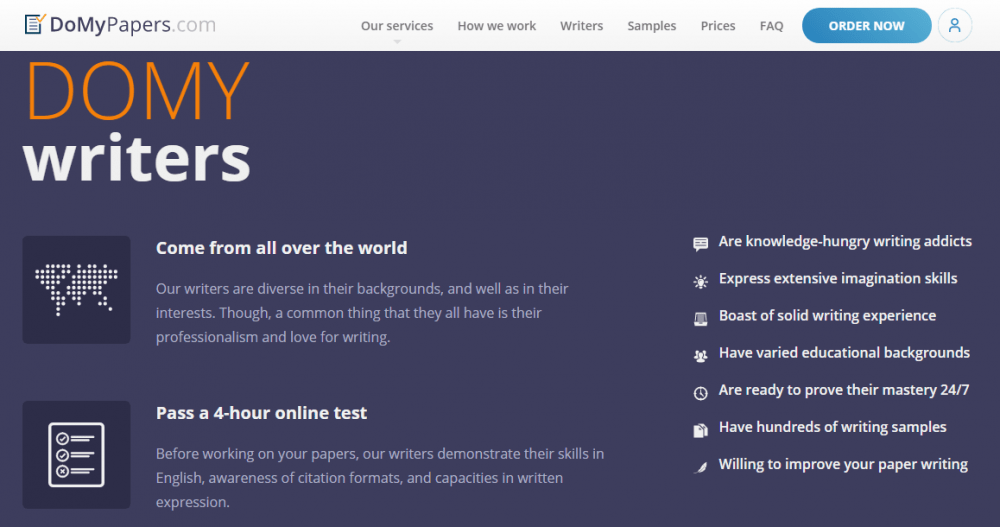Click the text Are ready to prove their mastery 24/7

tap(844, 390)
